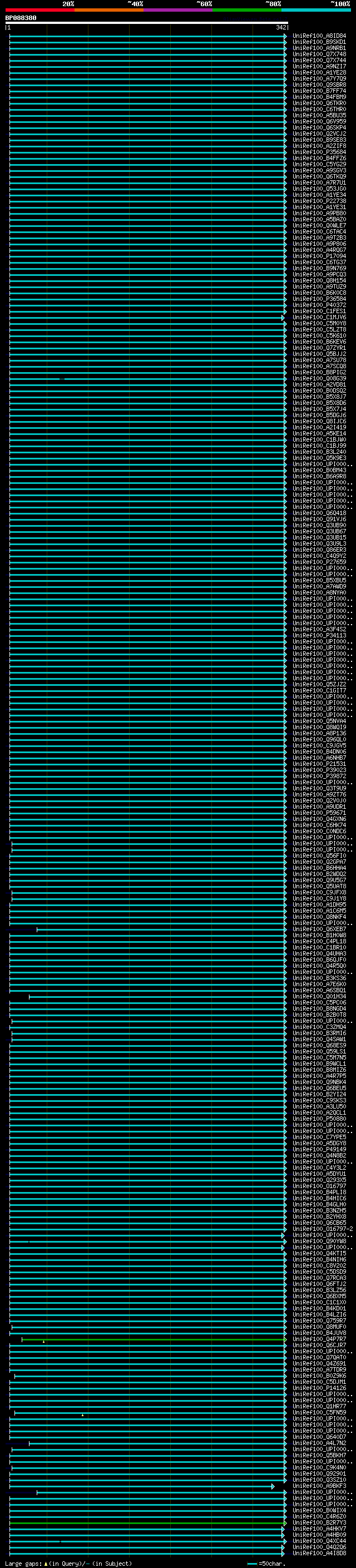Image resolution: width=356 pixels, height=1568 pixels.
Task: Click the query end position 342
Action: (281, 27)
